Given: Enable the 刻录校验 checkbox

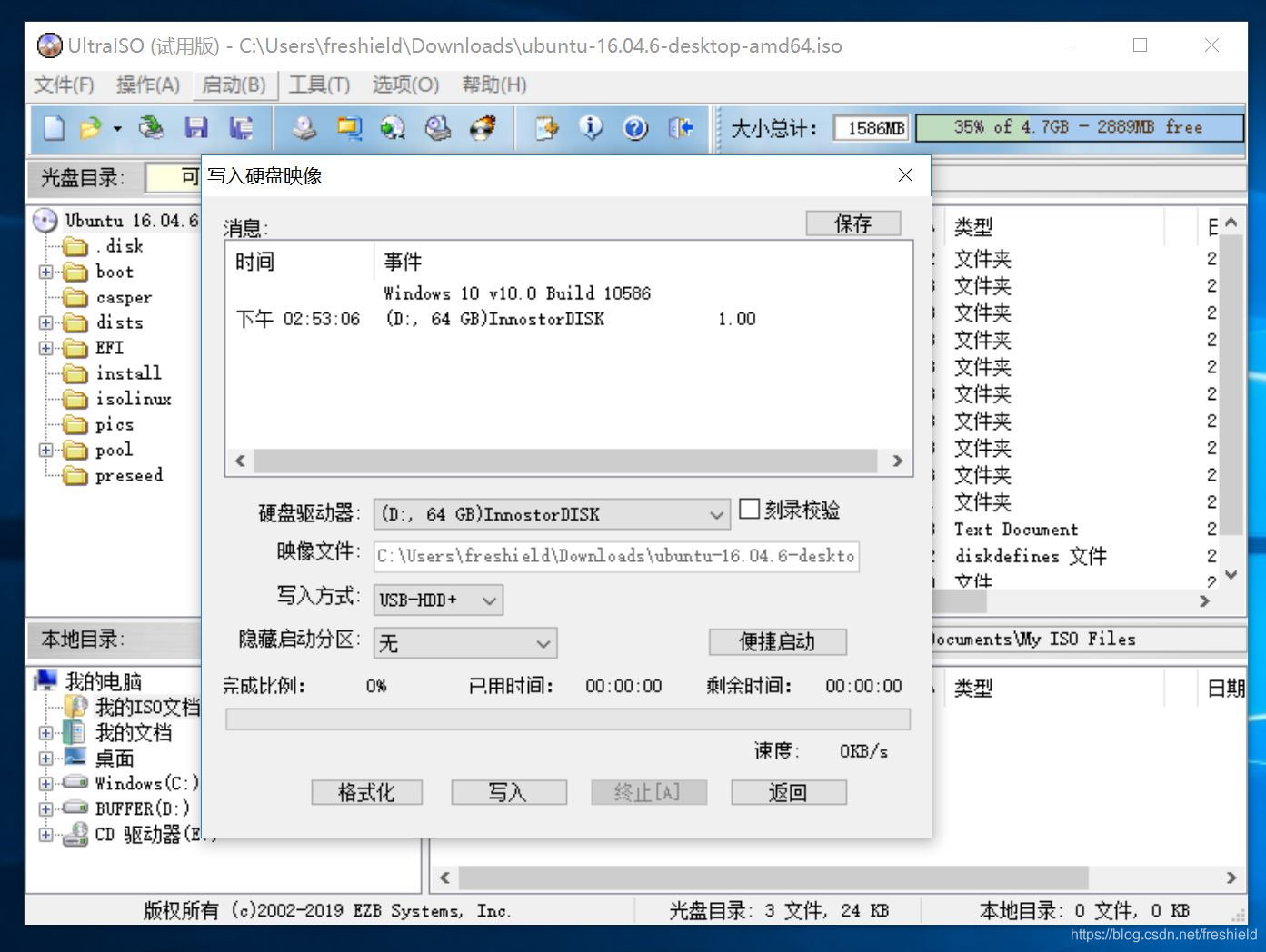Looking at the screenshot, I should pos(749,509).
